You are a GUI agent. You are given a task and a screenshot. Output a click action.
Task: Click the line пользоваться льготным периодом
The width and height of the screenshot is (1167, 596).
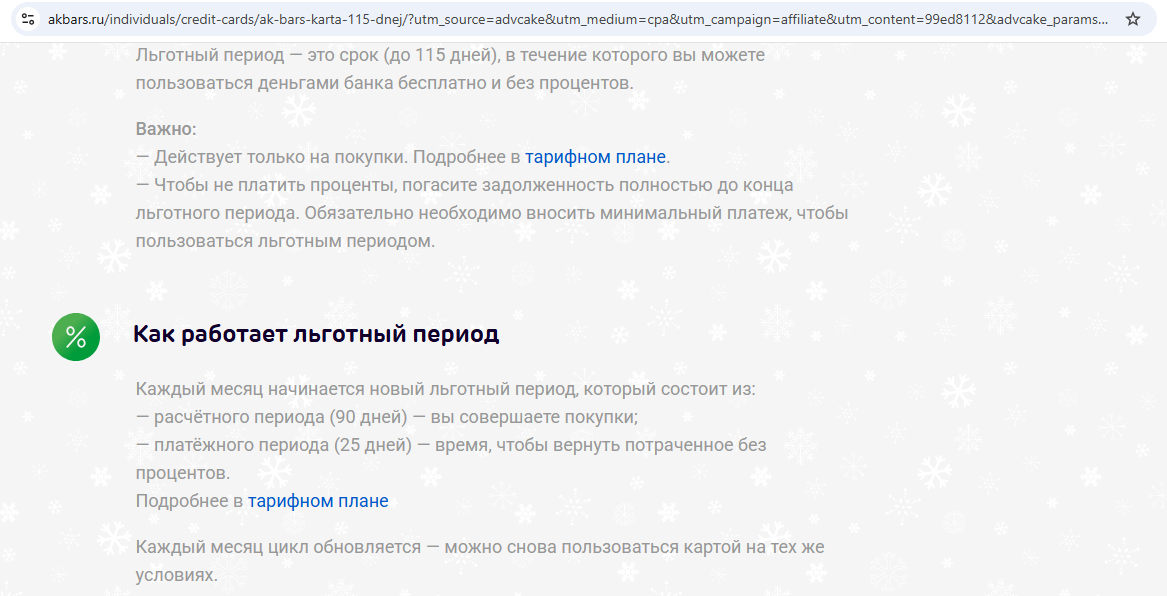(x=285, y=241)
